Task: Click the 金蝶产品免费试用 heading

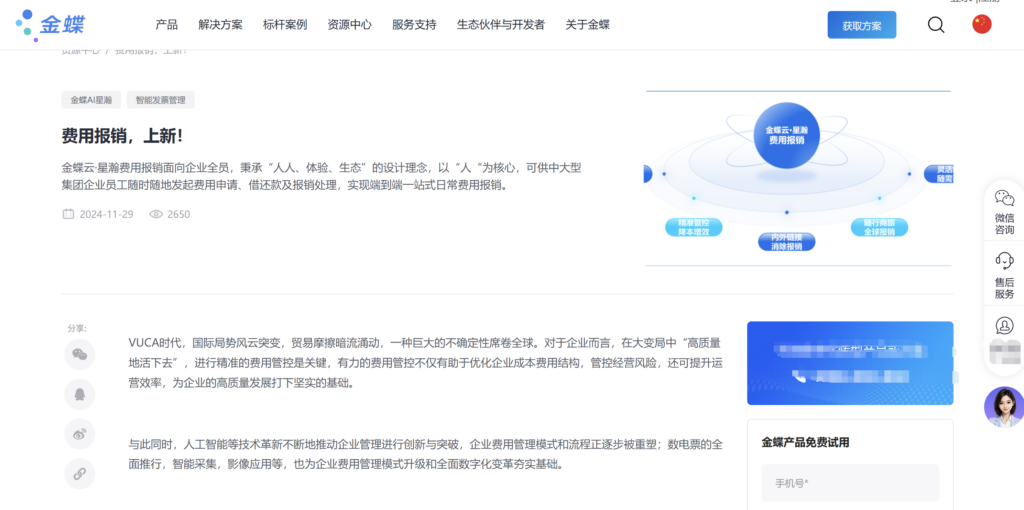Action: [805, 442]
